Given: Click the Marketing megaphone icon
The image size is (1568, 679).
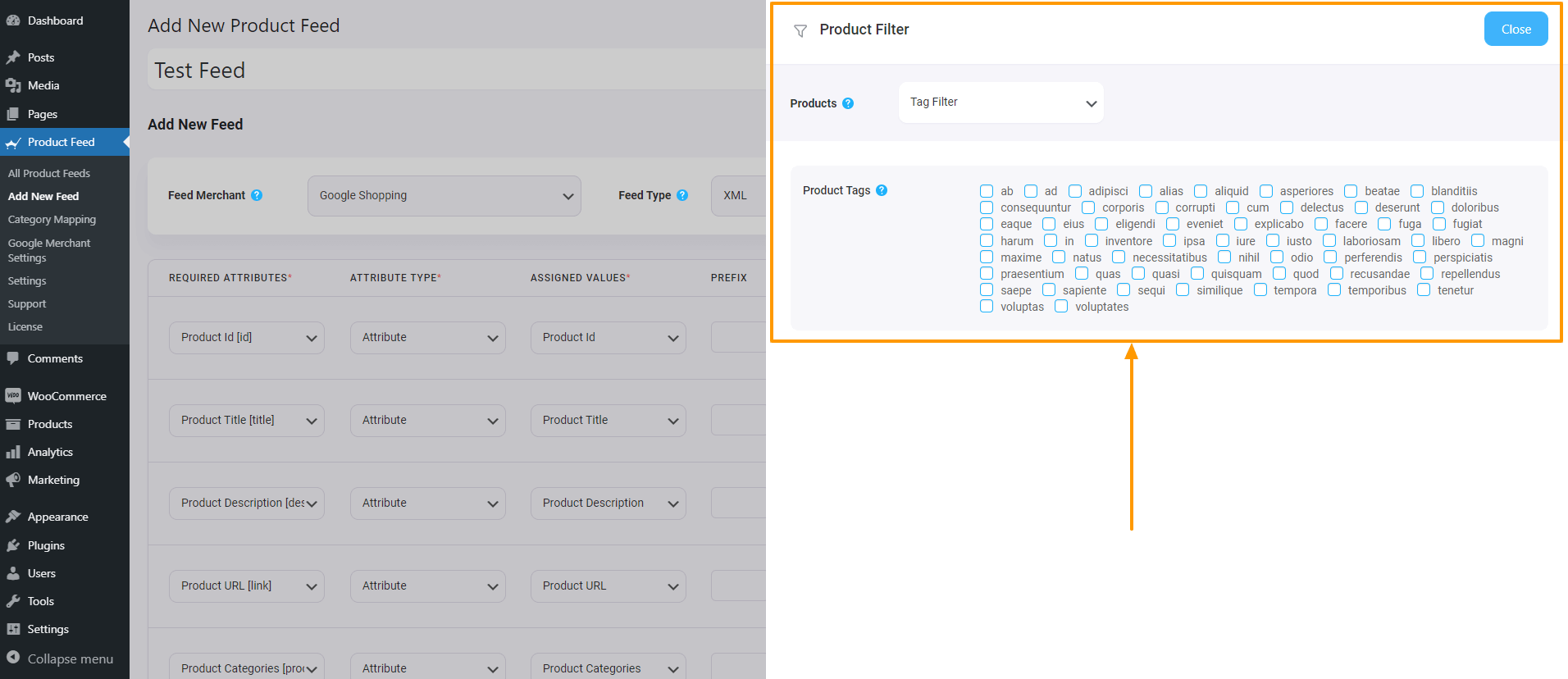Looking at the screenshot, I should (x=13, y=480).
